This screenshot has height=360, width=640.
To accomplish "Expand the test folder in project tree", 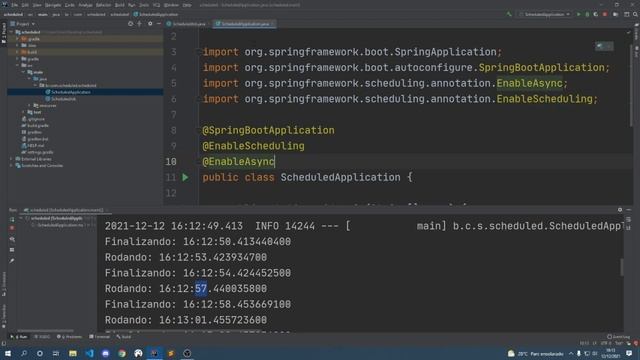I will pos(23,112).
